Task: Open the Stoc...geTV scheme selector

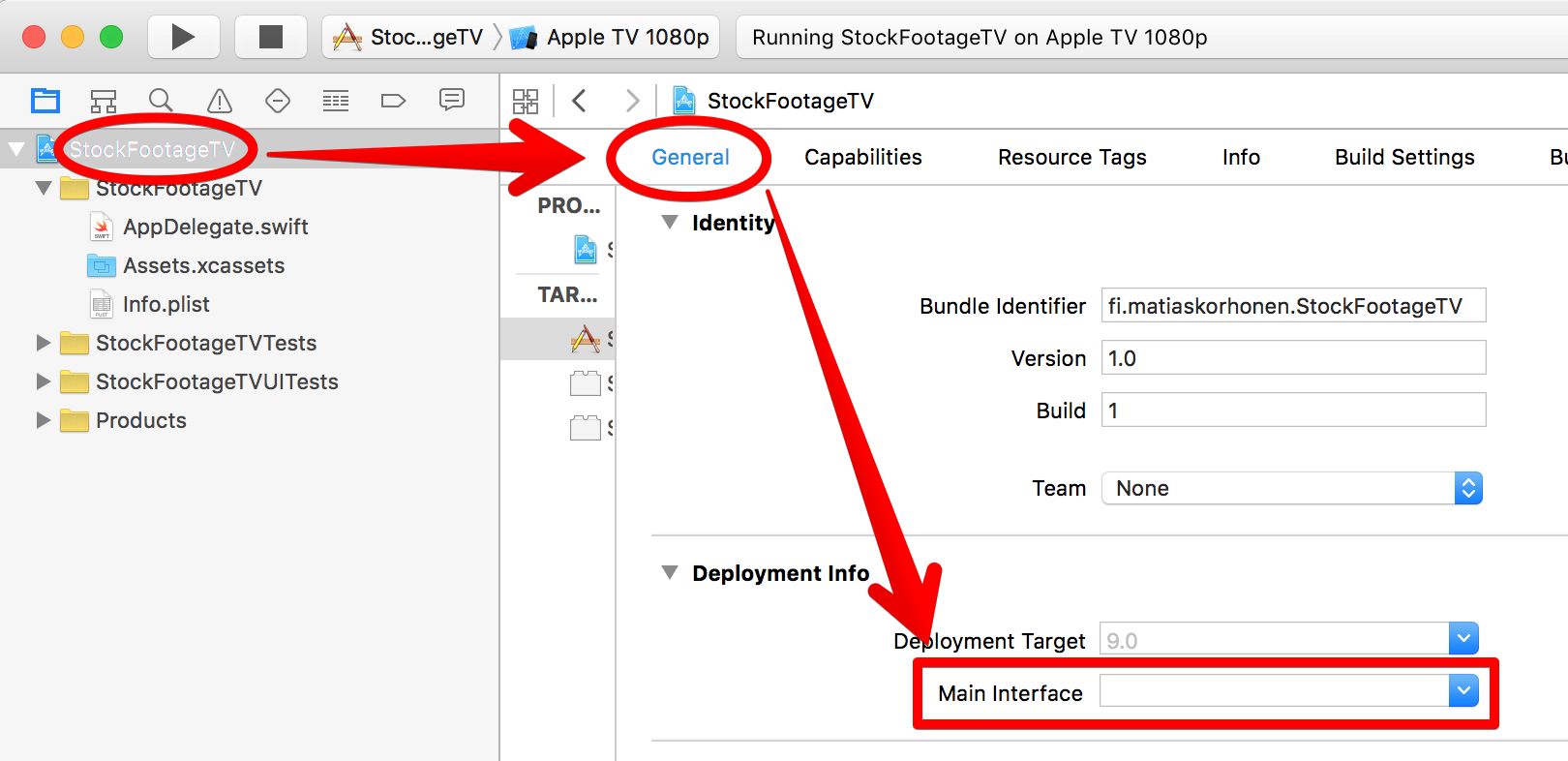Action: [407, 37]
